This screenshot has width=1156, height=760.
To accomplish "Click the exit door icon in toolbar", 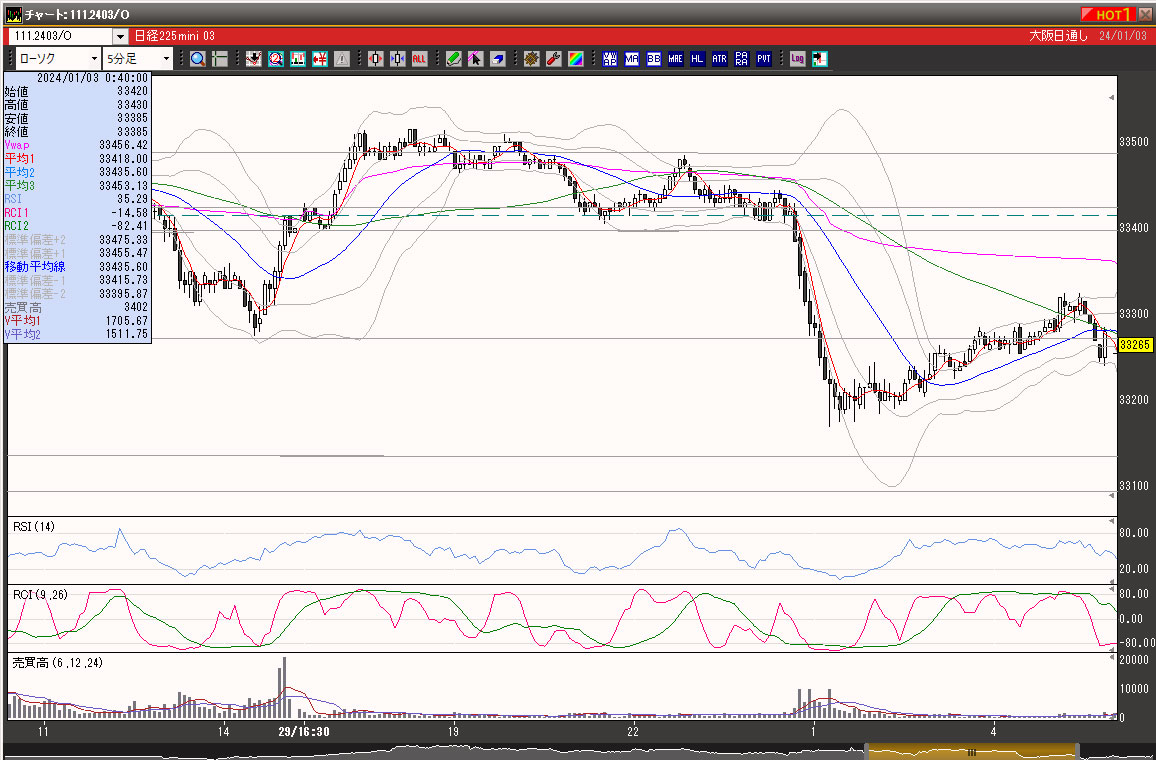I will (x=820, y=59).
